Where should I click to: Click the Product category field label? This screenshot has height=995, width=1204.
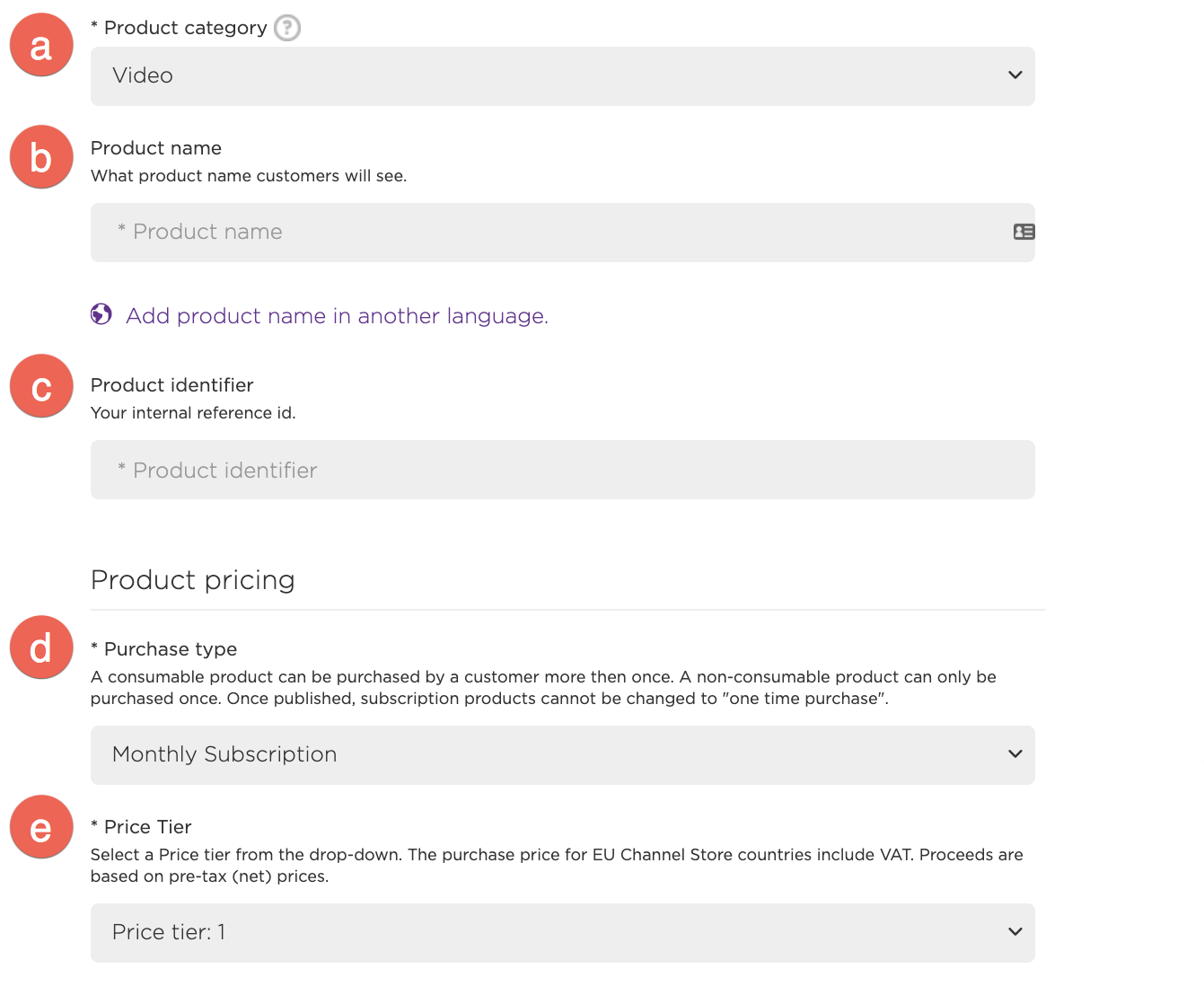(x=185, y=28)
